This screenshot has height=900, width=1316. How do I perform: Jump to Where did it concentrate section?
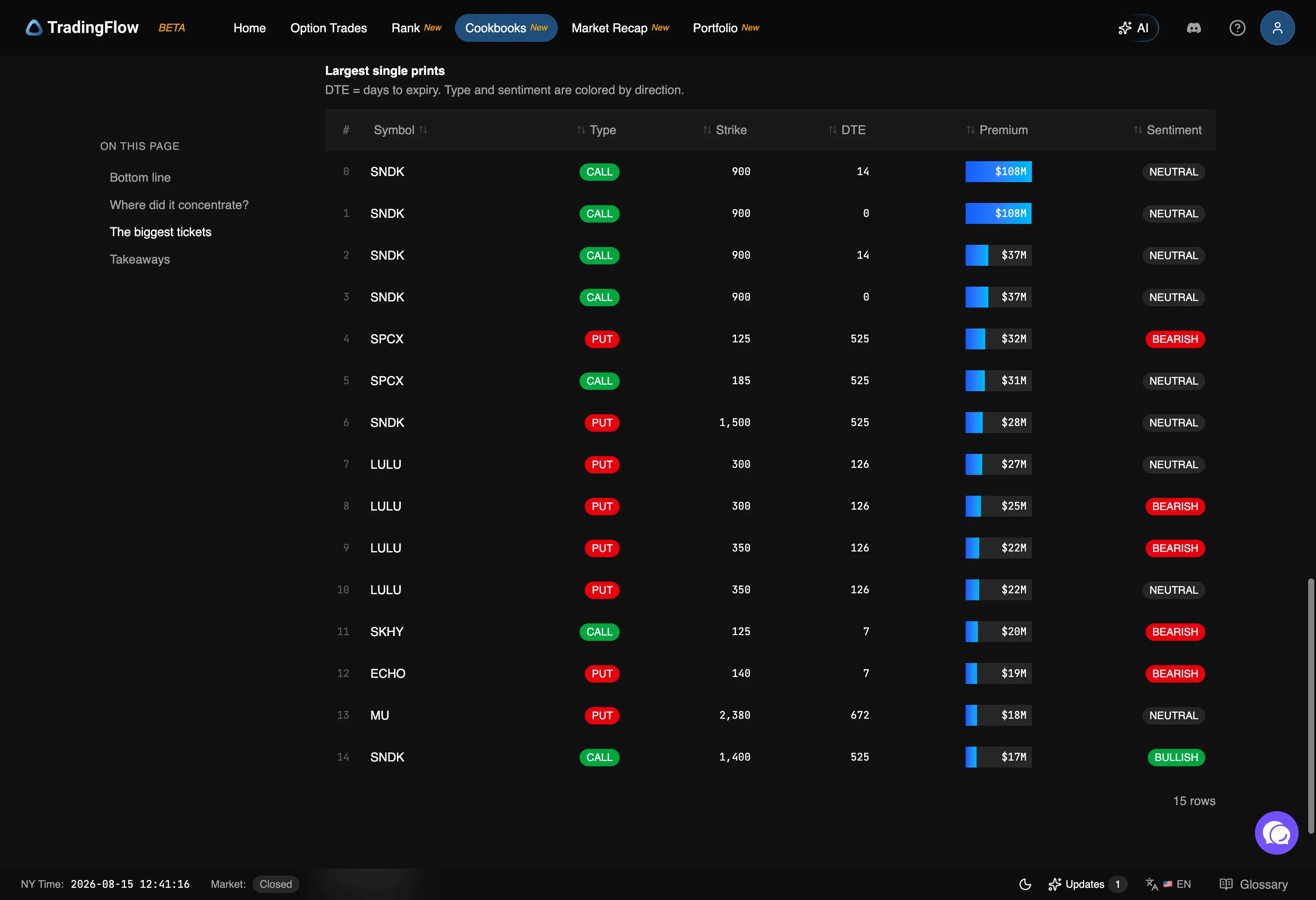click(179, 205)
